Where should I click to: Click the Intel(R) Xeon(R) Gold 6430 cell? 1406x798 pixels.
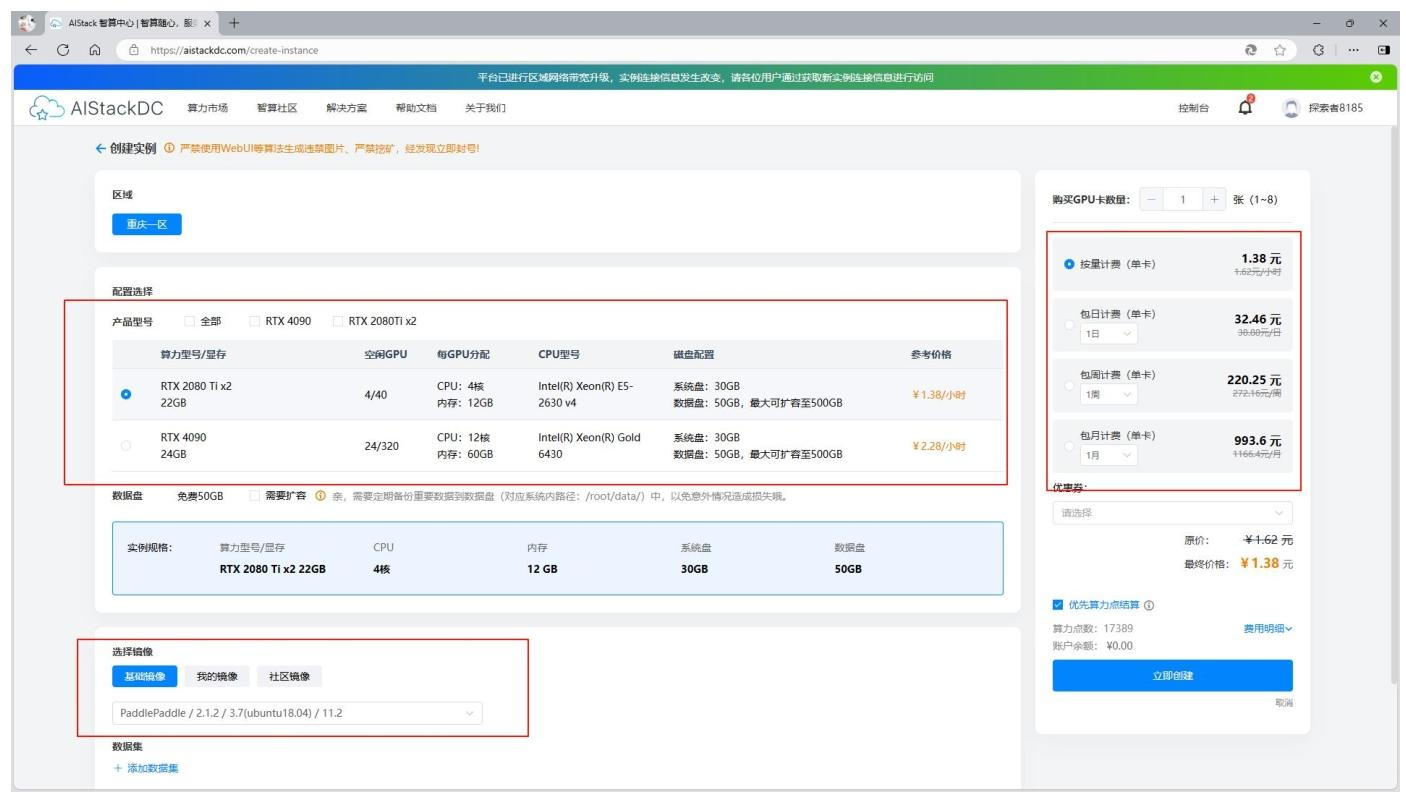point(588,446)
